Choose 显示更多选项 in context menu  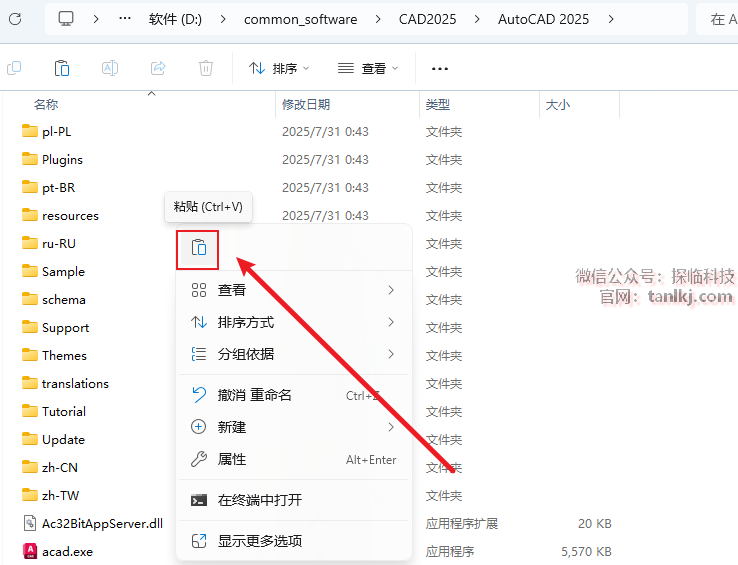pyautogui.click(x=294, y=541)
